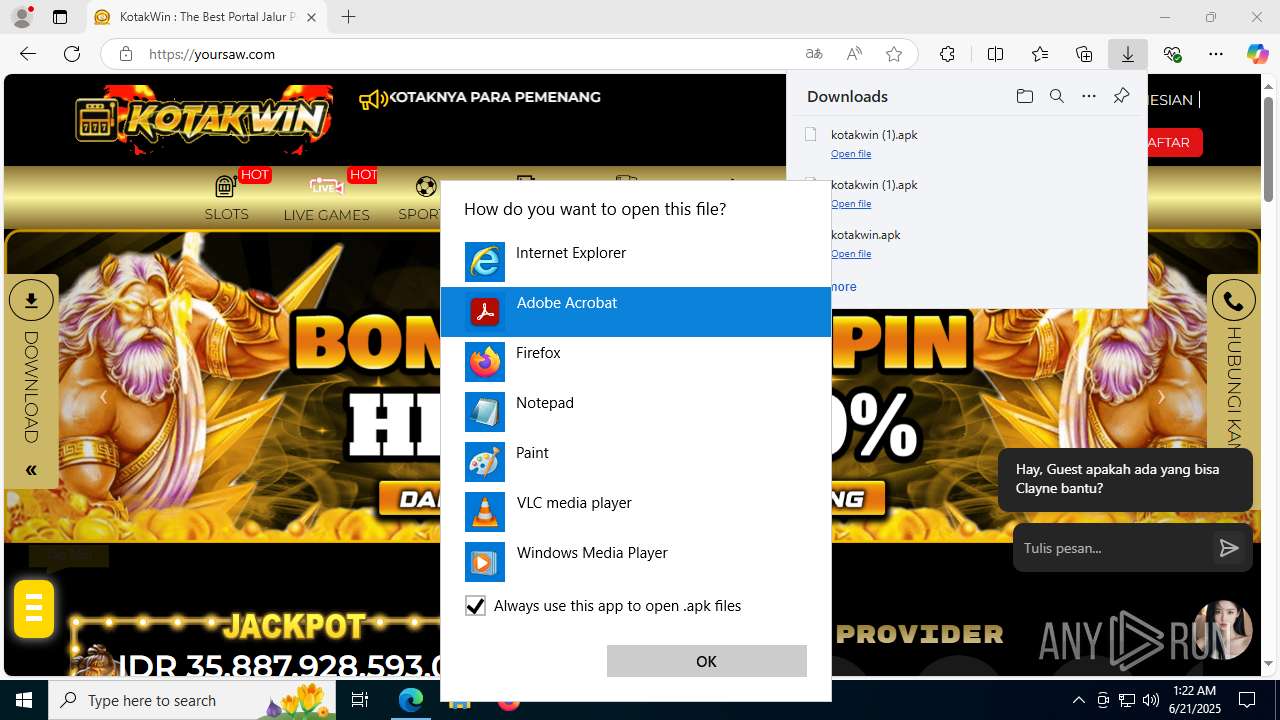Select Notepad as the opening app
1280x720 pixels.
[x=635, y=412]
